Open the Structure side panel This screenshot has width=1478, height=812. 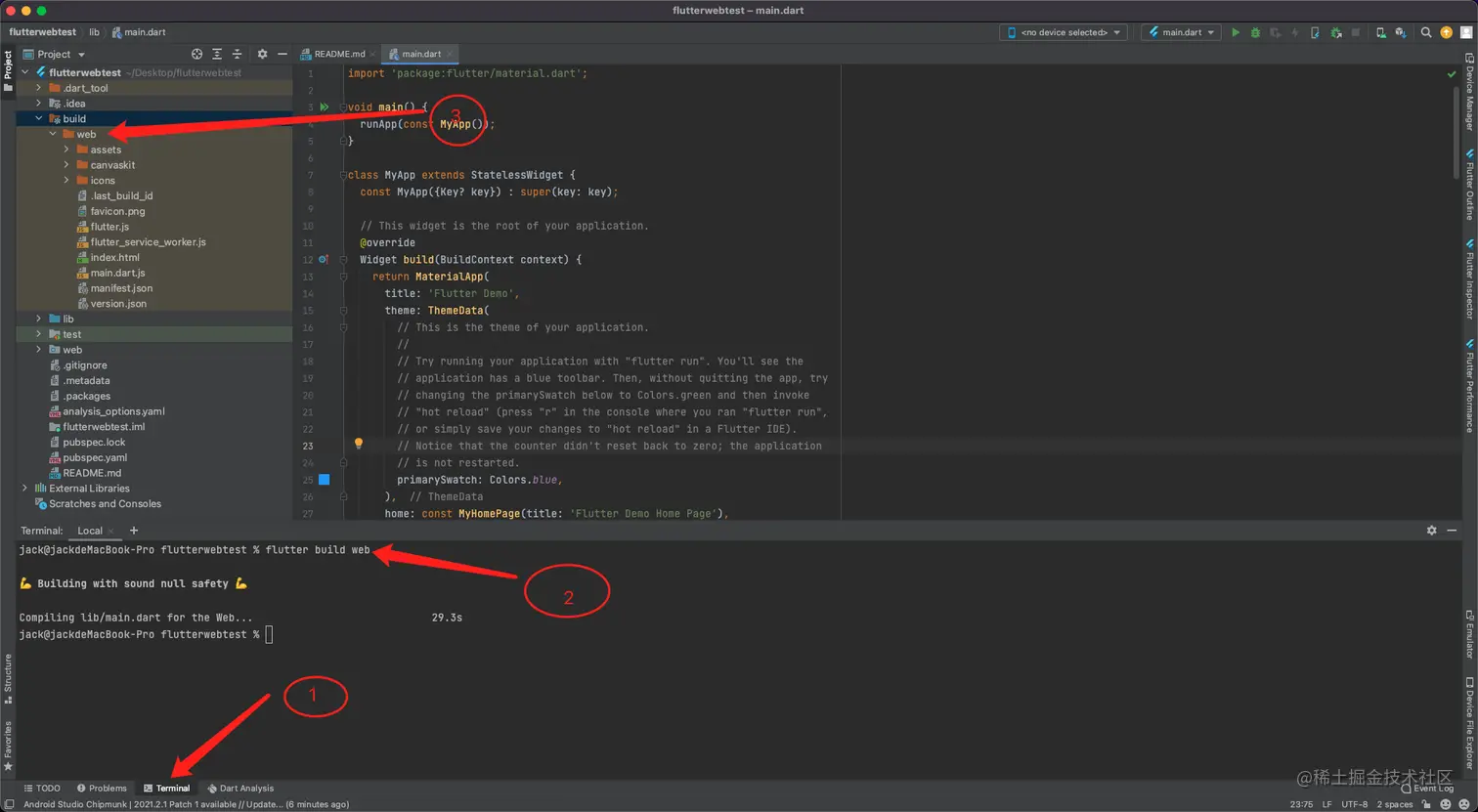click(8, 678)
